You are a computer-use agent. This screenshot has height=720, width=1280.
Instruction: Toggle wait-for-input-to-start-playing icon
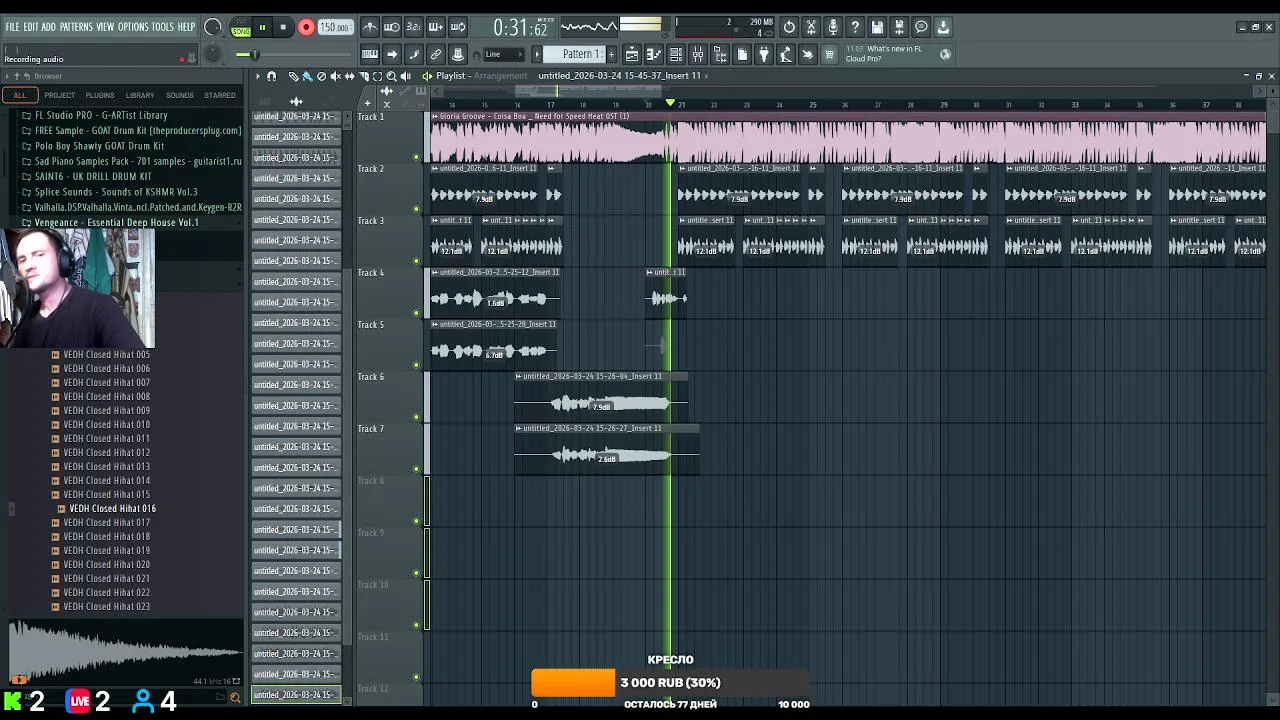pos(392,27)
